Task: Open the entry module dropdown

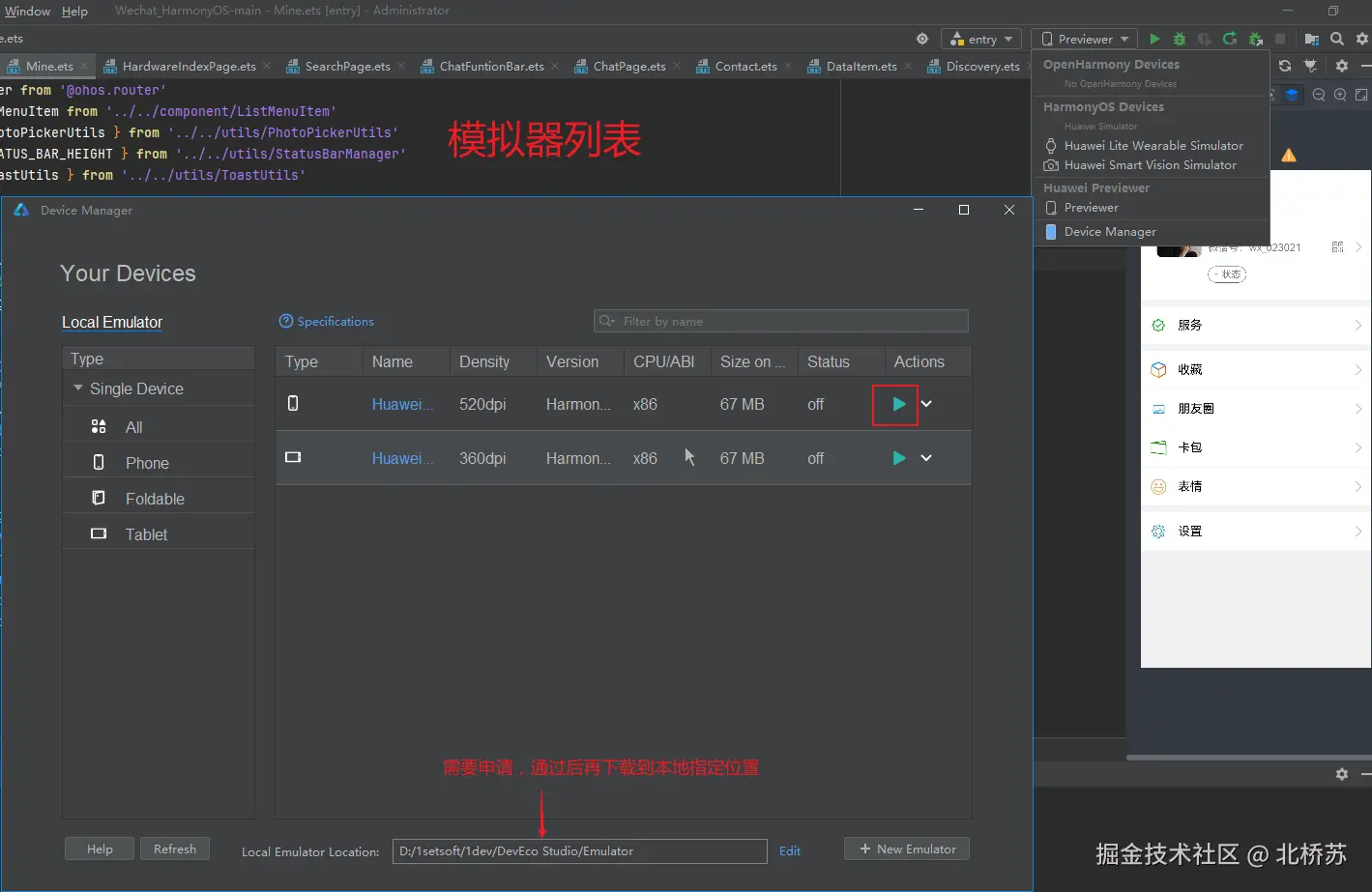Action: click(981, 39)
